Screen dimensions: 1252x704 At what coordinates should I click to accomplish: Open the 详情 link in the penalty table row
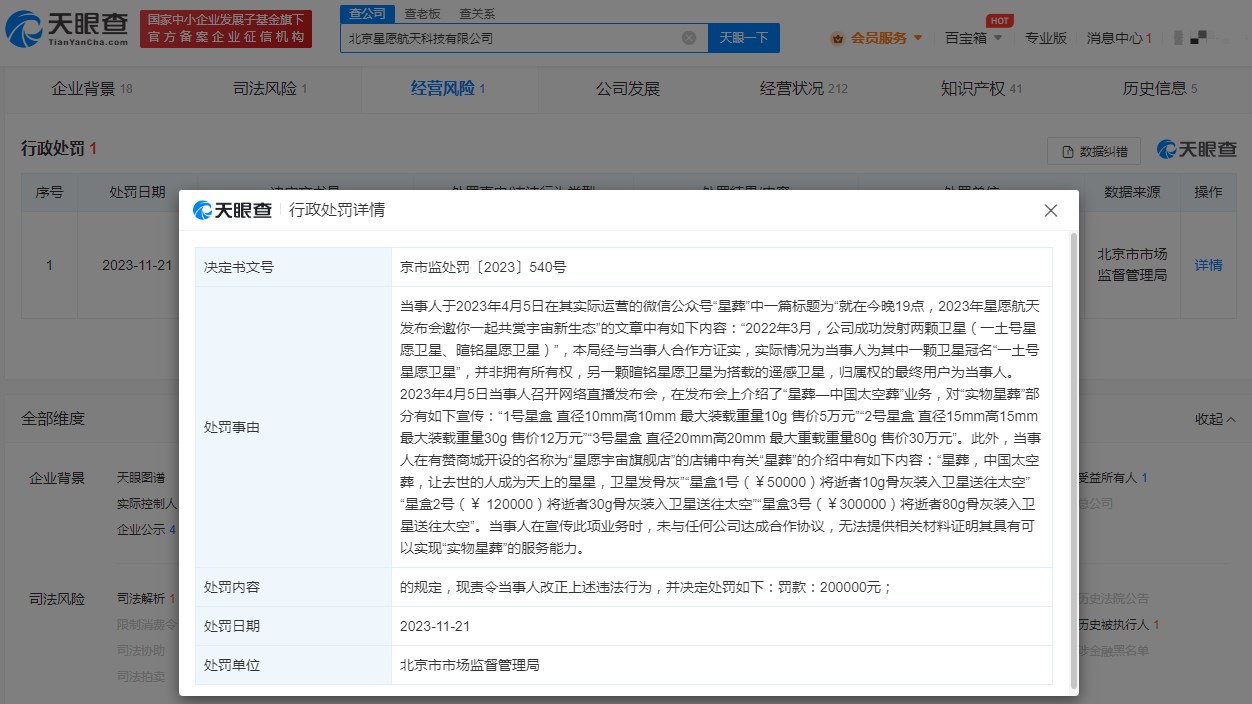pyautogui.click(x=1208, y=265)
